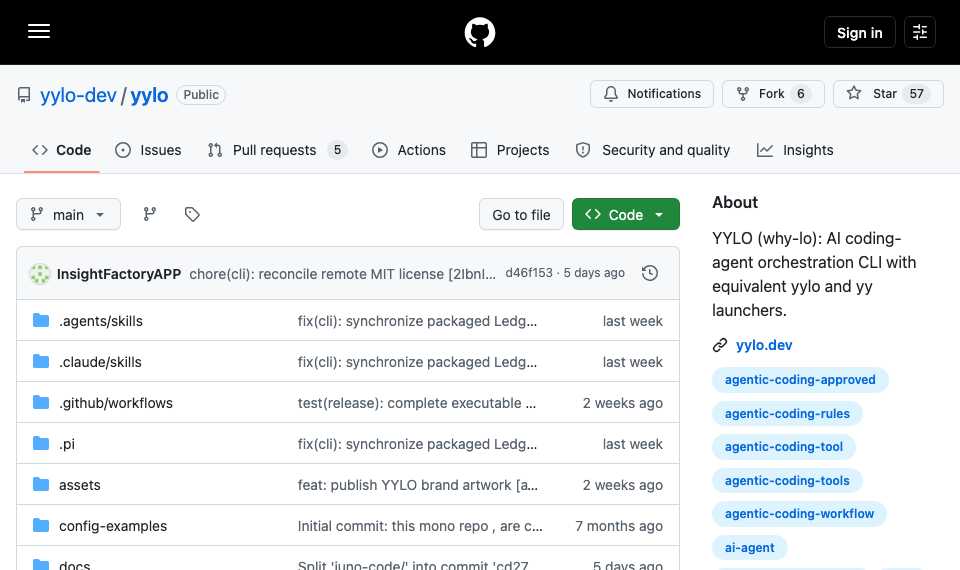Expand the green Code dropdown
The height and width of the screenshot is (570, 960).
point(626,214)
